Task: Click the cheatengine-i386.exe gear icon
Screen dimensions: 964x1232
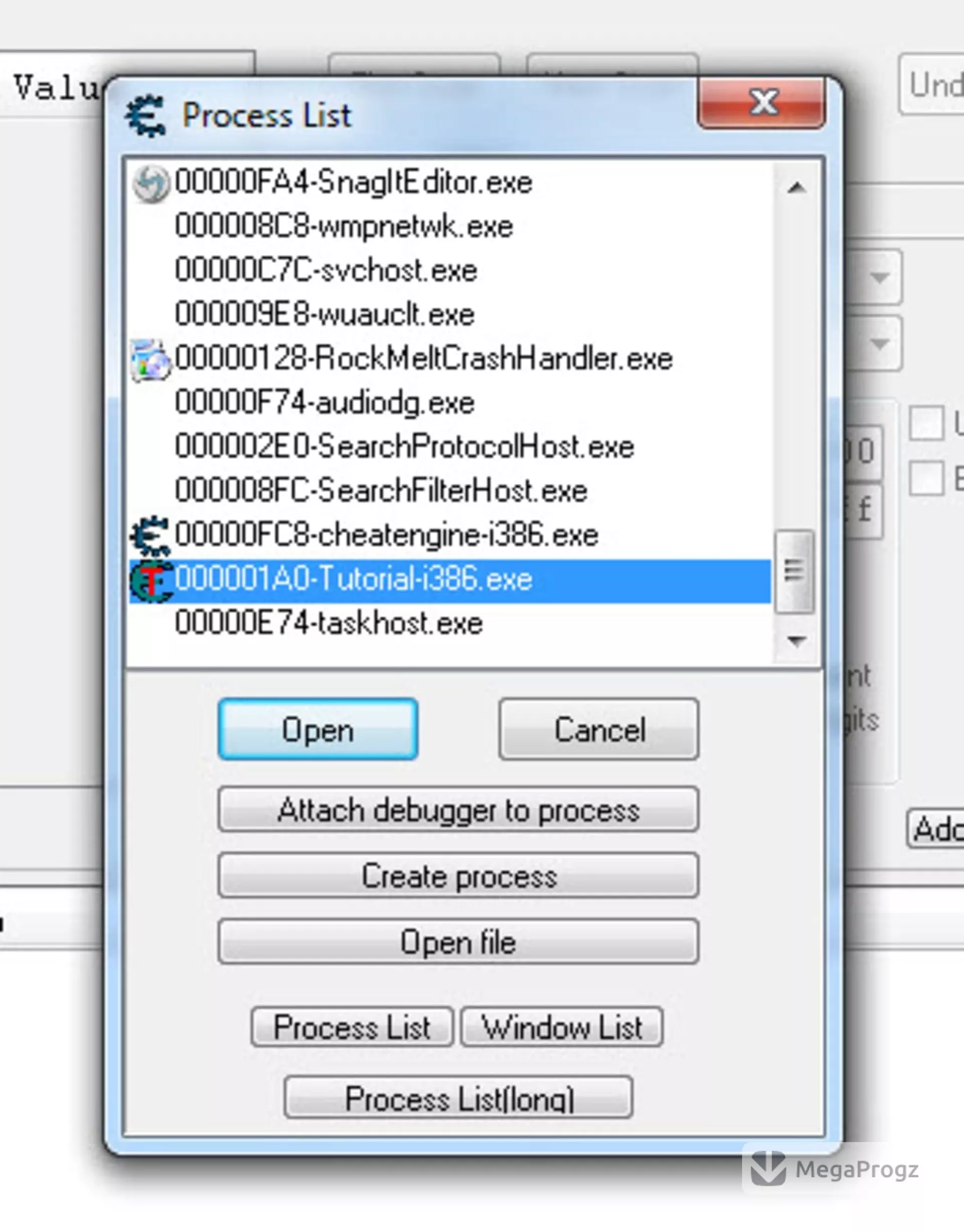Action: click(150, 536)
